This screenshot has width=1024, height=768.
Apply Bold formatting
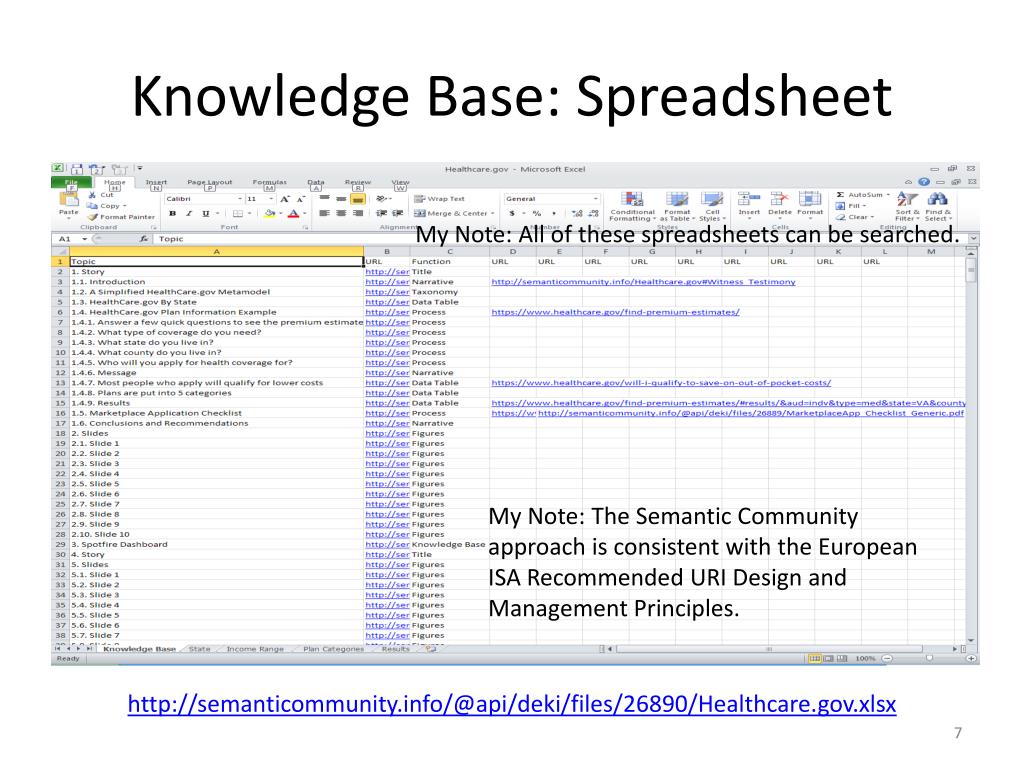172,214
